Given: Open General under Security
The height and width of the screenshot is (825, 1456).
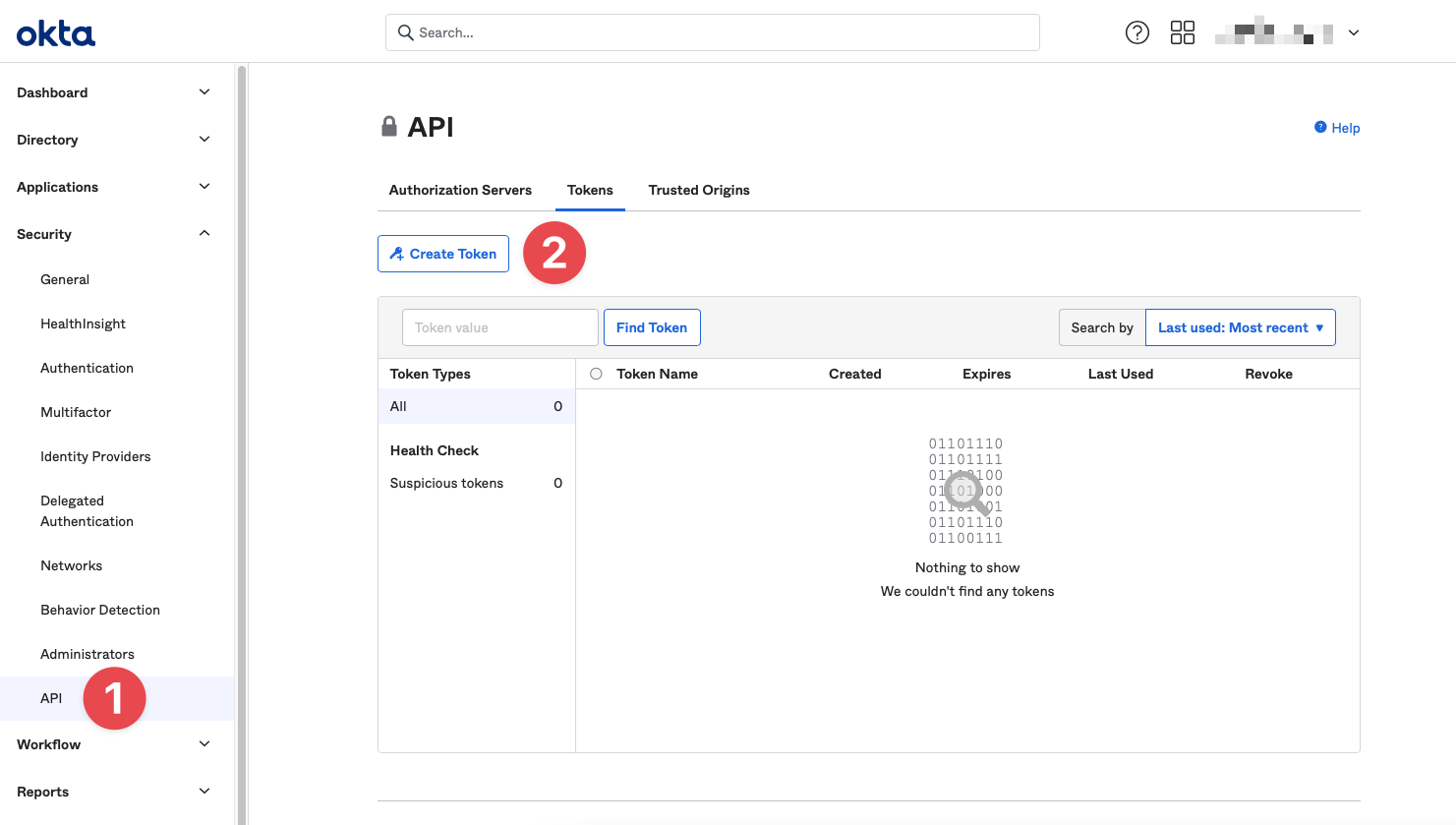Looking at the screenshot, I should (x=65, y=279).
